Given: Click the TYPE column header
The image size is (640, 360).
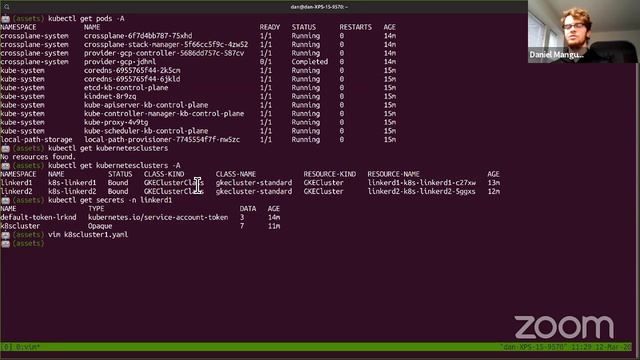Looking at the screenshot, I should pos(96,209).
